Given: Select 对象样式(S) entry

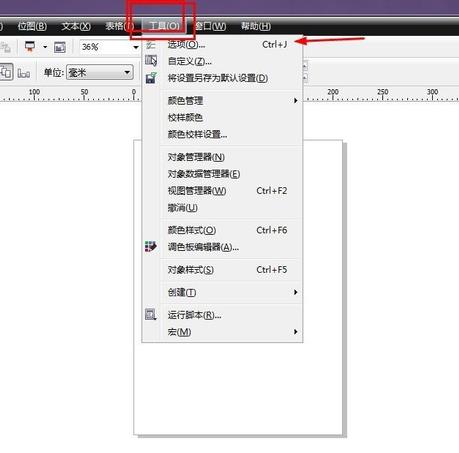Looking at the screenshot, I should tap(222, 270).
